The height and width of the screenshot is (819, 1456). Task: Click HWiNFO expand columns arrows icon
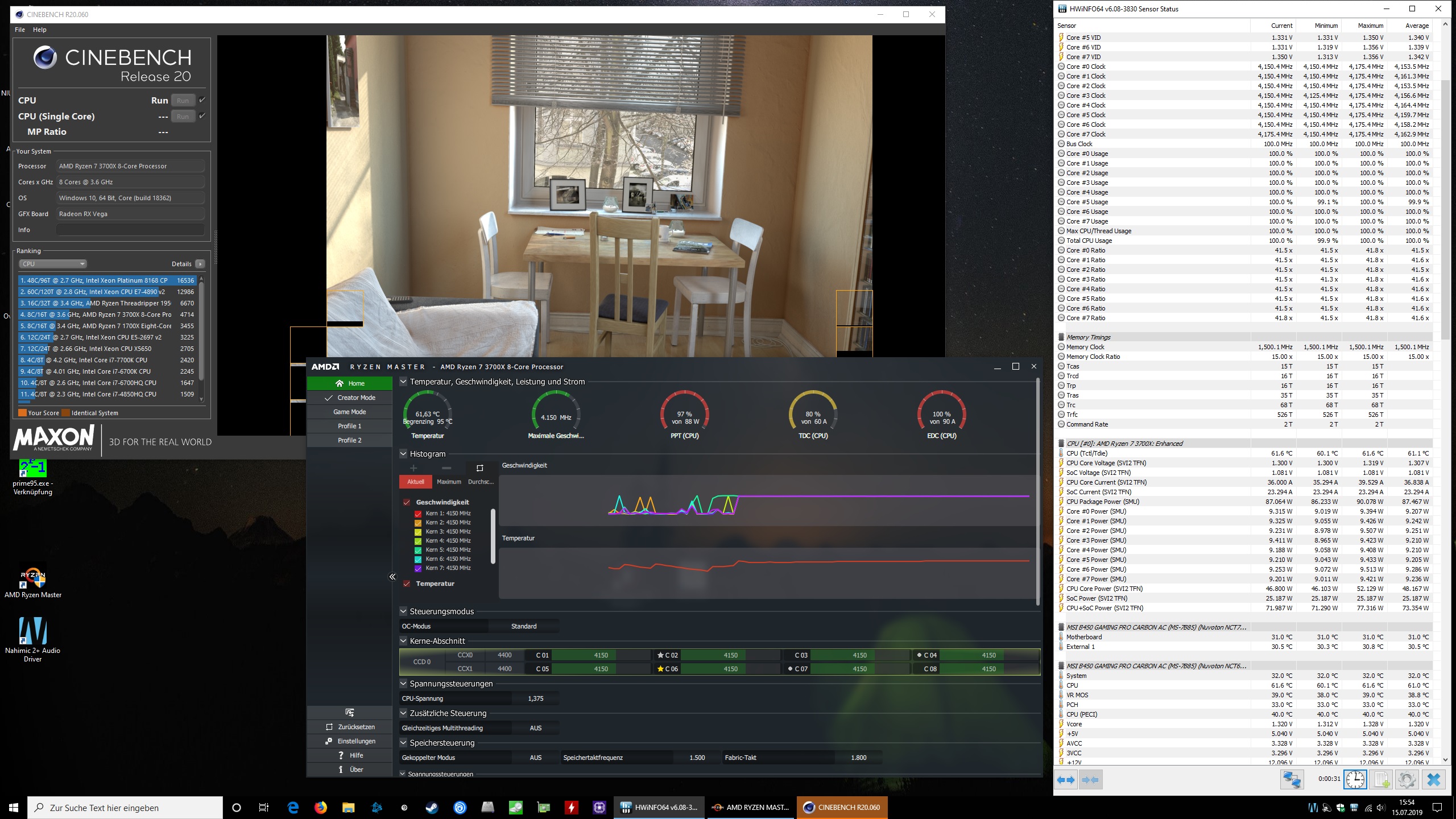(x=1066, y=780)
